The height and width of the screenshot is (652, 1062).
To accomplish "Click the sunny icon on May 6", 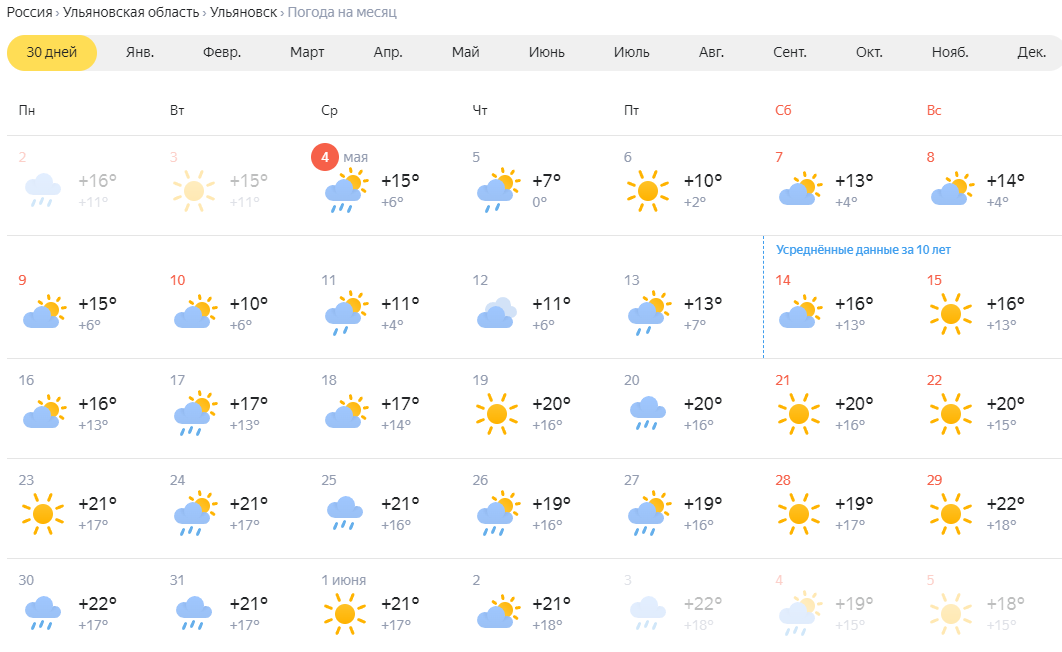I will [x=647, y=190].
